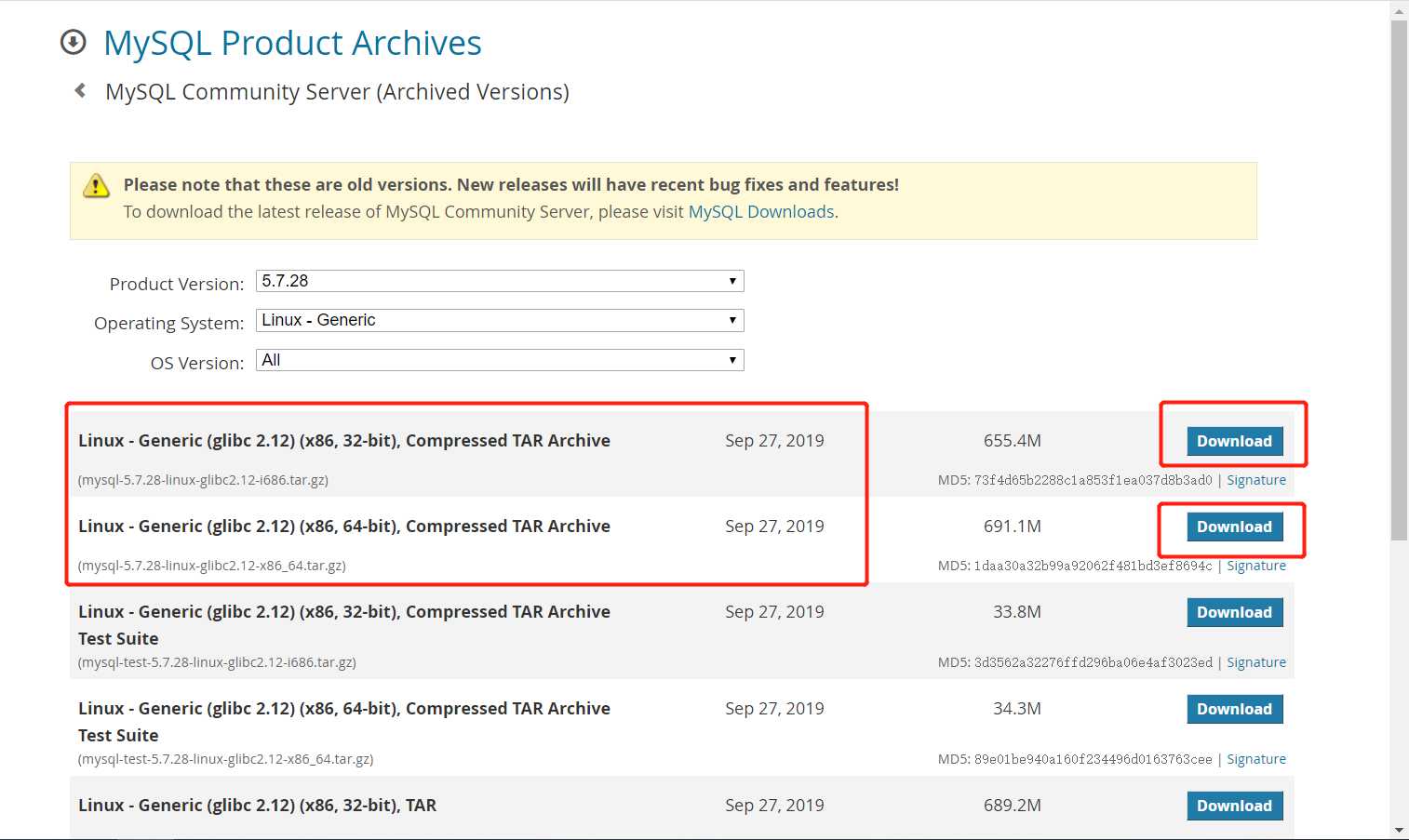
Task: Click the vertical scrollbar thumb
Action: click(x=1399, y=280)
